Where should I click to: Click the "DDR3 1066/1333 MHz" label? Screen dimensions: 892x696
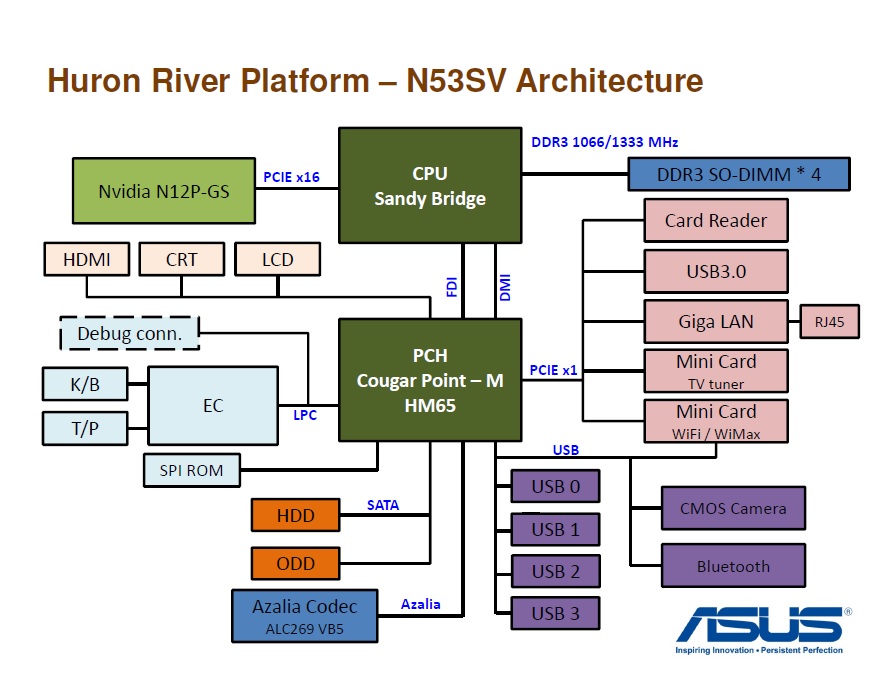(604, 142)
